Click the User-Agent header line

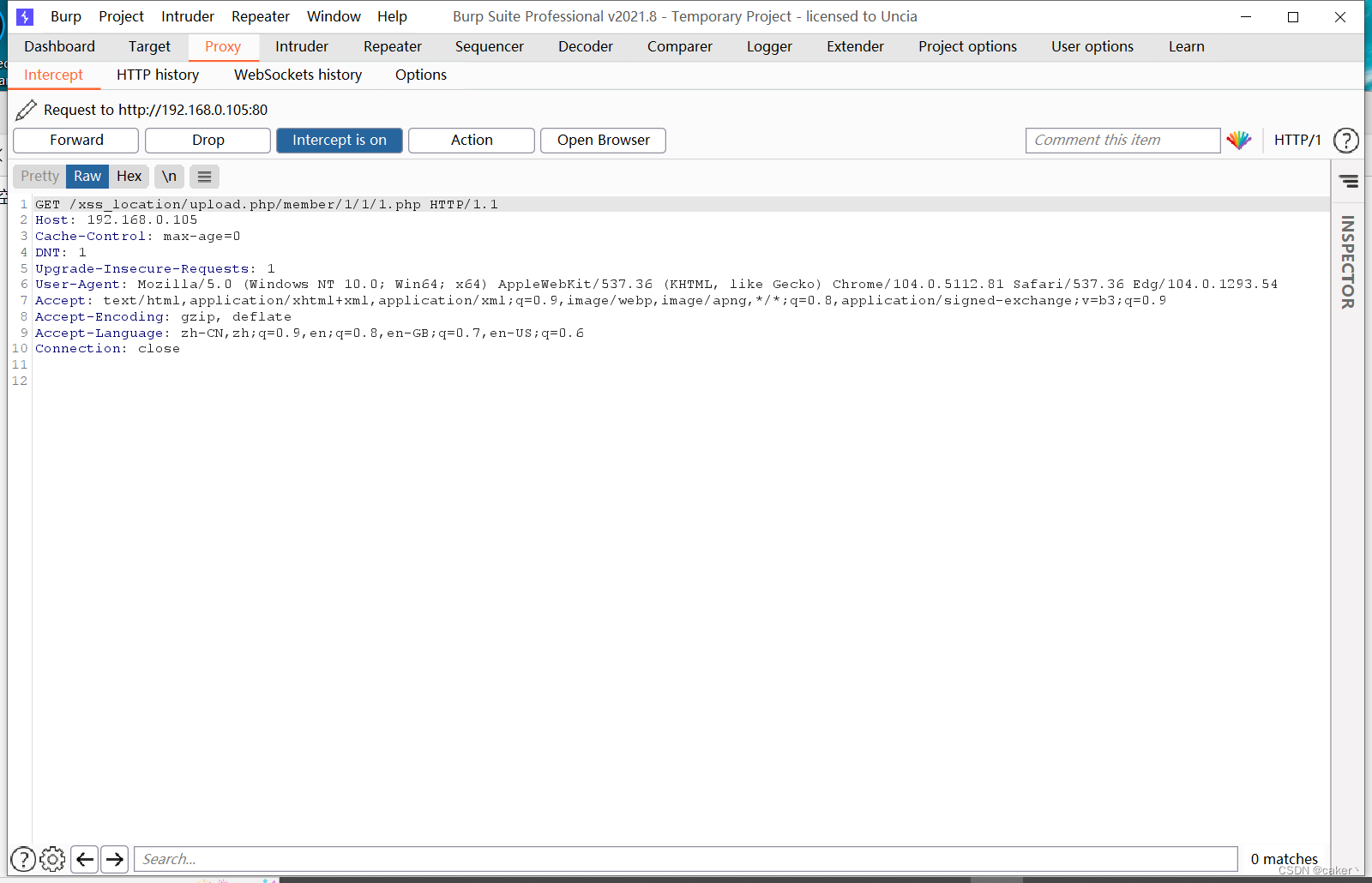pos(656,285)
